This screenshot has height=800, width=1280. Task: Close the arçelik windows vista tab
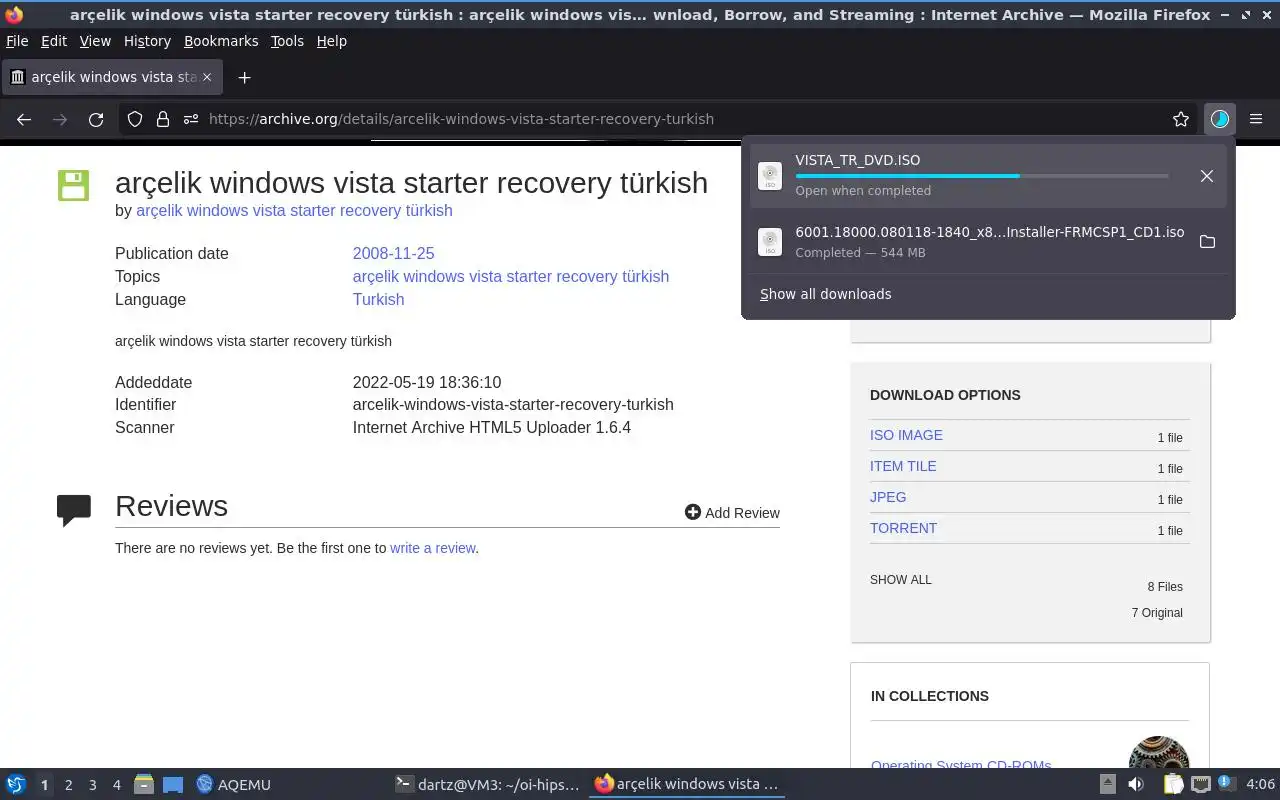tap(207, 77)
